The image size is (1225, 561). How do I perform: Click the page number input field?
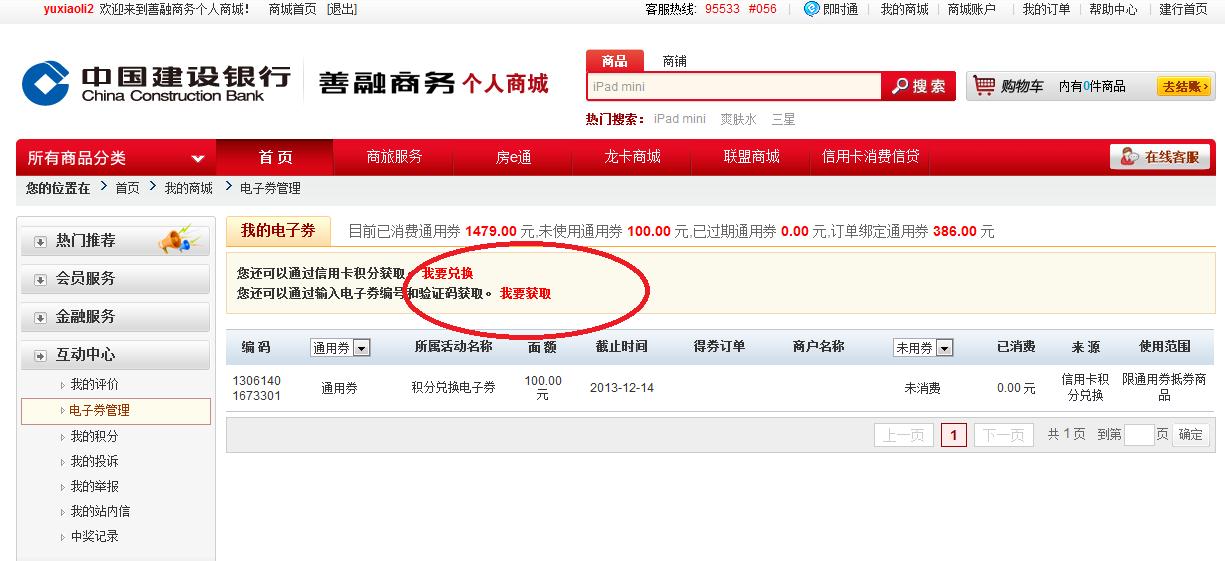pos(1138,435)
